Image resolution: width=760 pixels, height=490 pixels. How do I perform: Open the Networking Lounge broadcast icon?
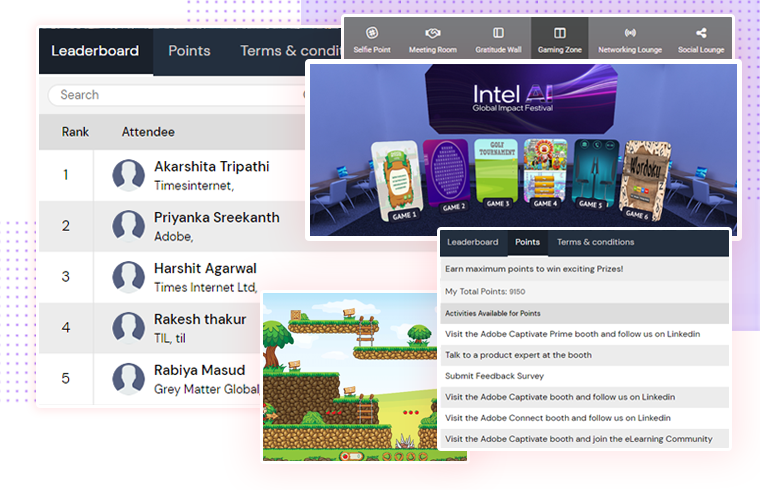pyautogui.click(x=630, y=33)
